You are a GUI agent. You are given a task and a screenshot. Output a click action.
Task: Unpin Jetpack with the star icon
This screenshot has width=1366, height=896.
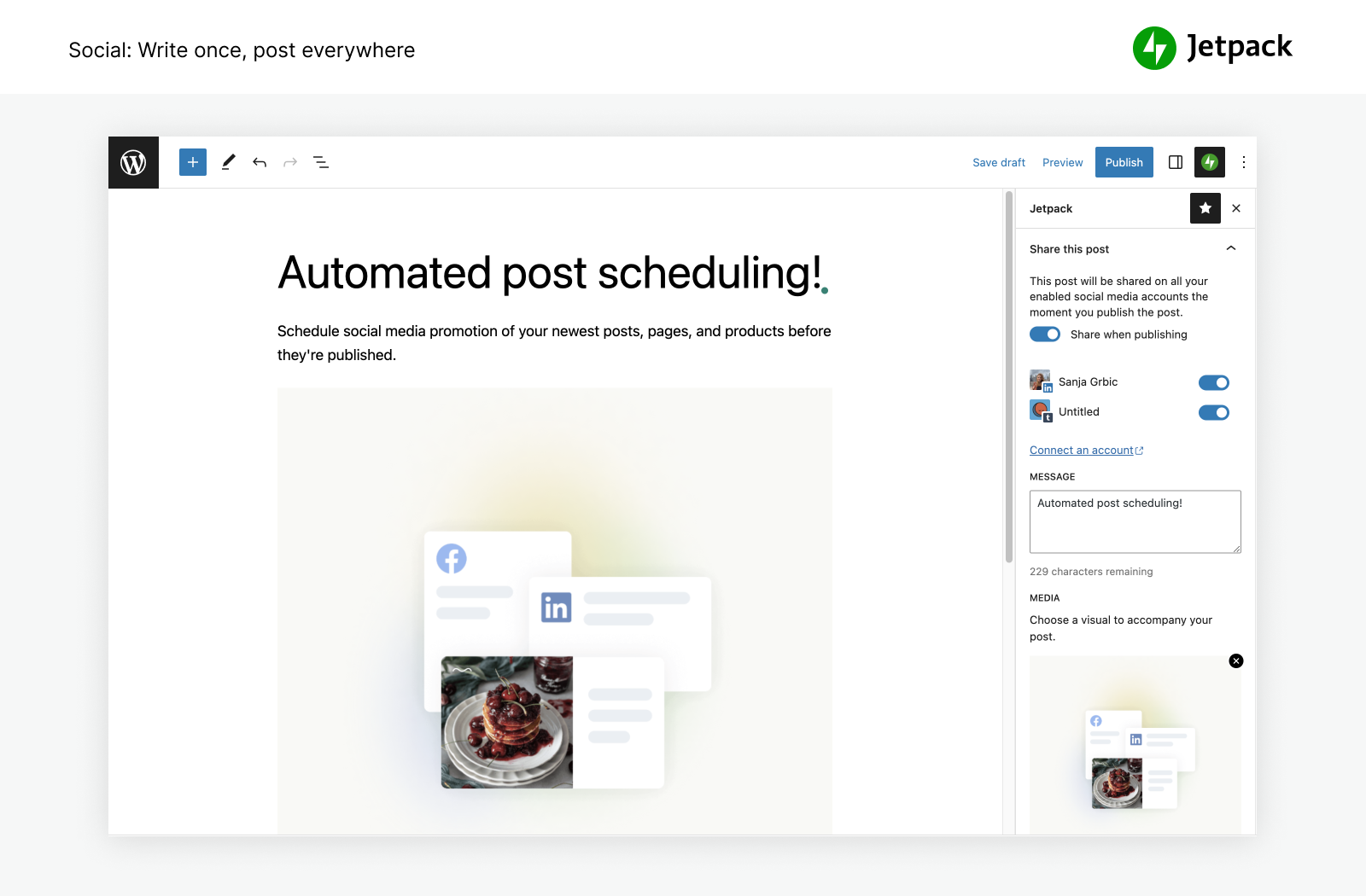click(x=1205, y=208)
